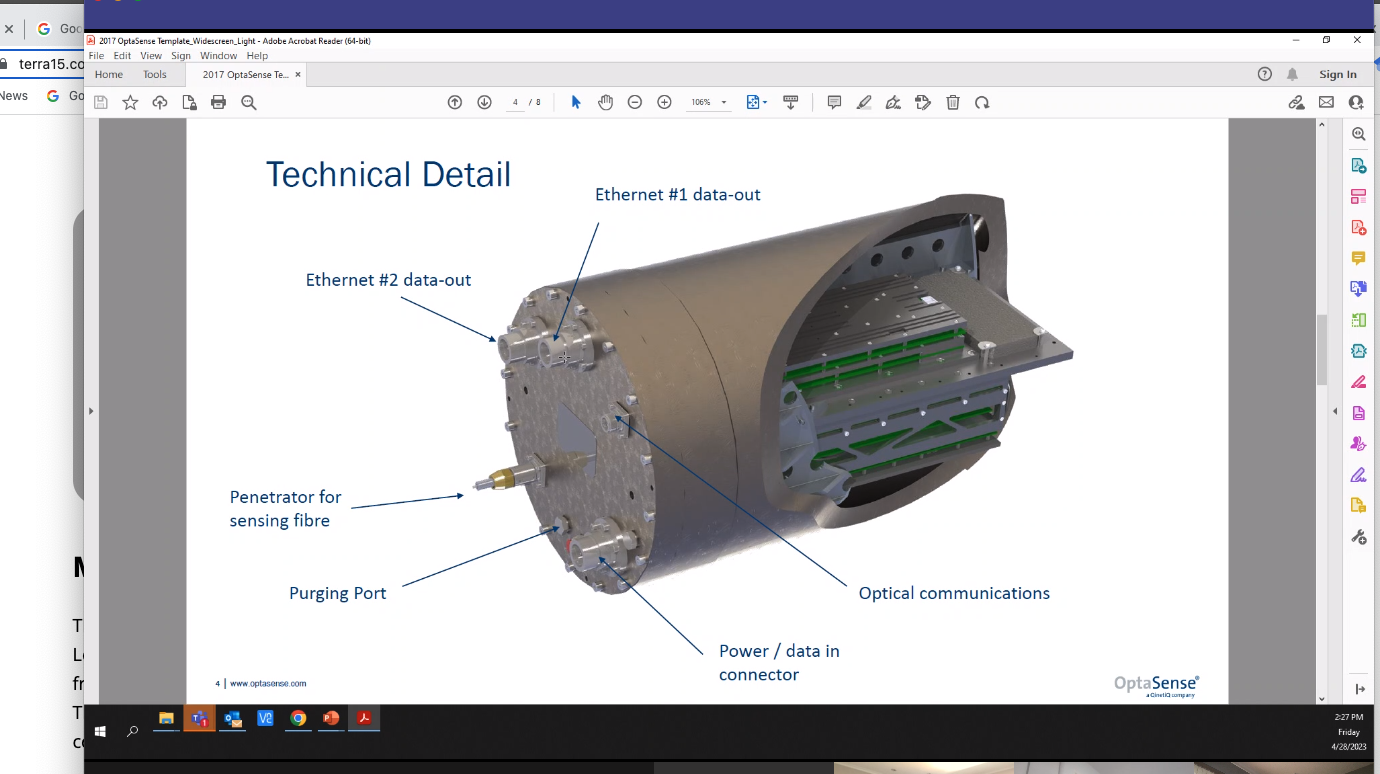Open the Organize Pages tool in right pane
The width and height of the screenshot is (1380, 774).
click(x=1358, y=320)
